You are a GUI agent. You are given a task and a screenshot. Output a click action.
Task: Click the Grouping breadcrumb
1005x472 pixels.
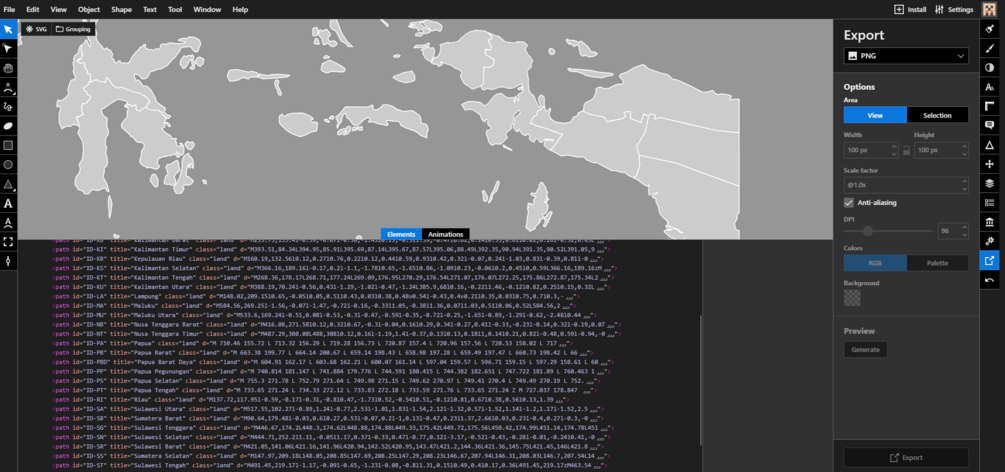pos(72,29)
